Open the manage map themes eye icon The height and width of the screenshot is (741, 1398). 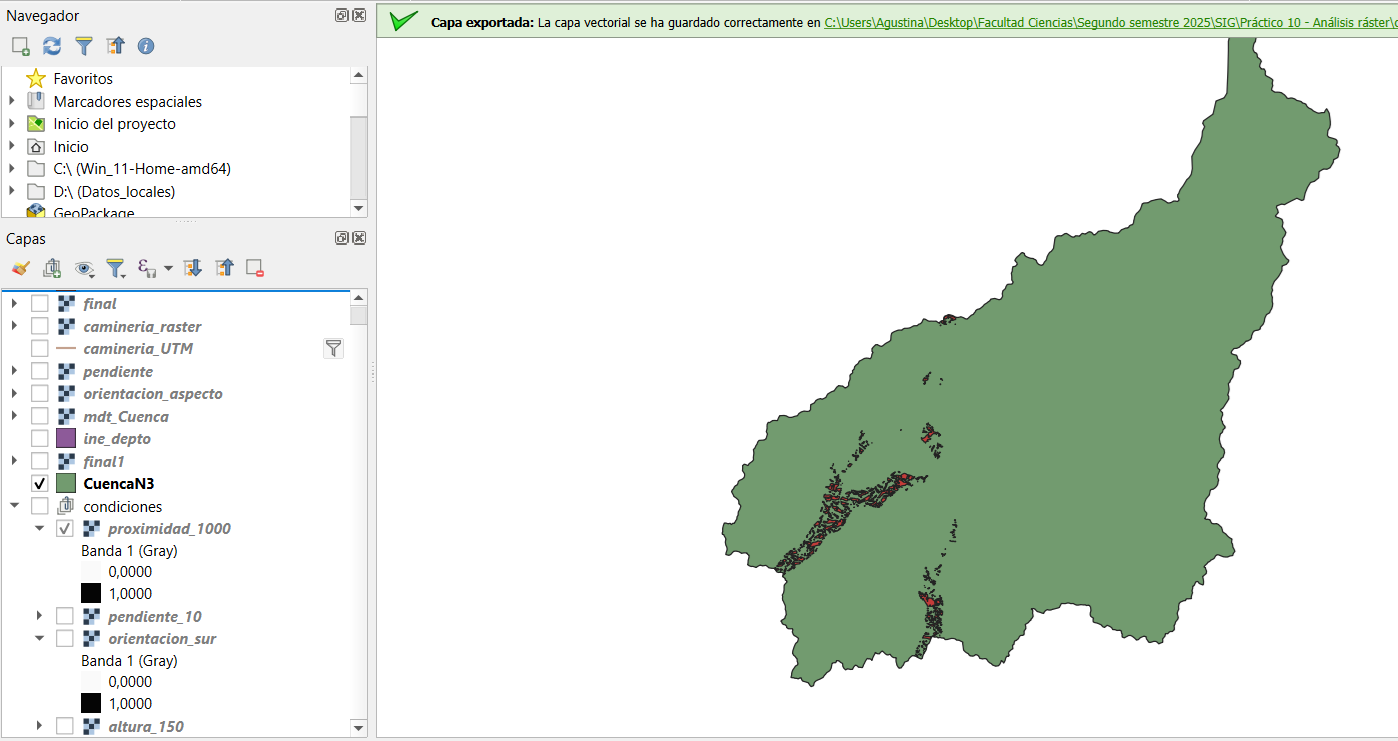84,268
